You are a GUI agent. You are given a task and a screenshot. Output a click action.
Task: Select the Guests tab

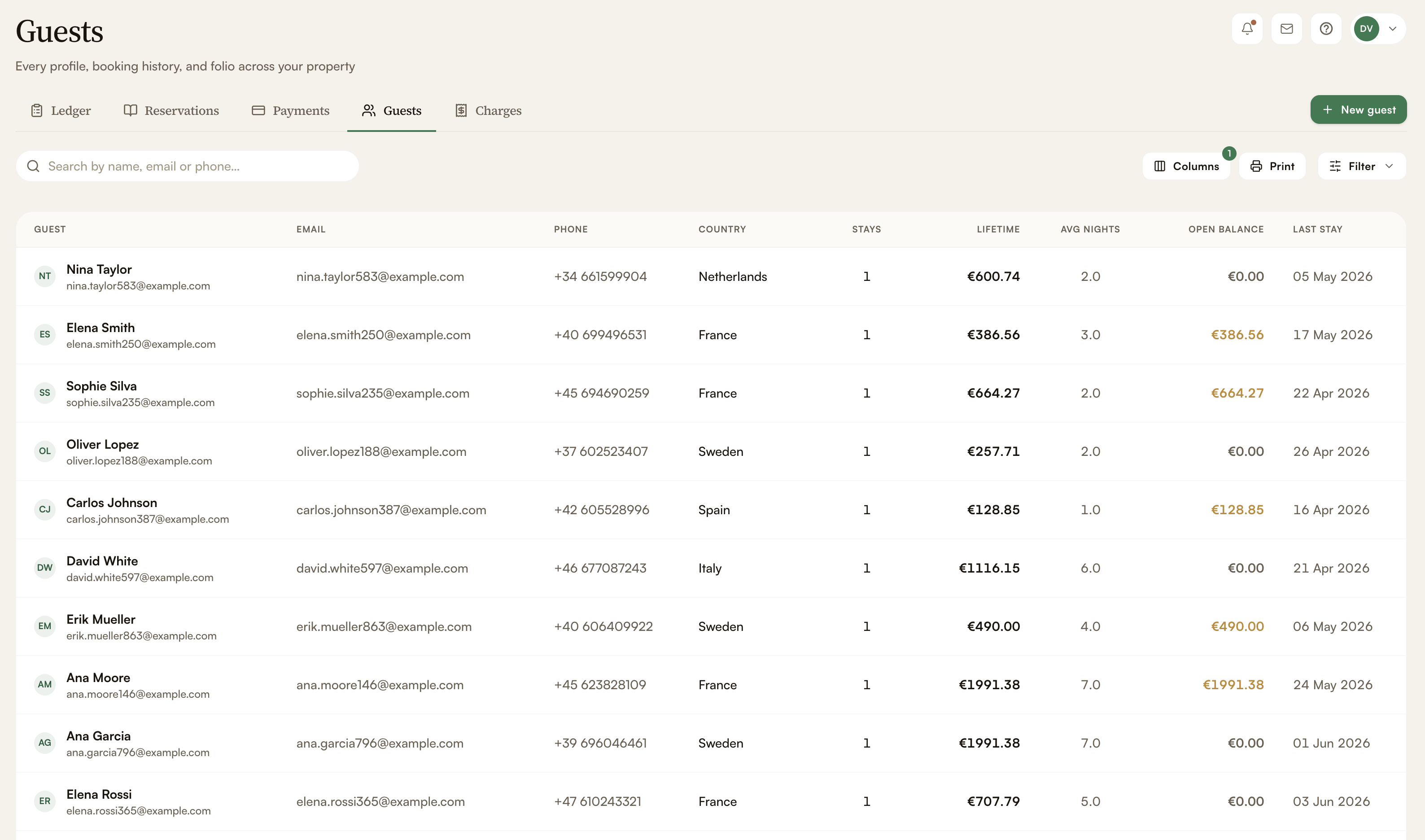[x=392, y=110]
